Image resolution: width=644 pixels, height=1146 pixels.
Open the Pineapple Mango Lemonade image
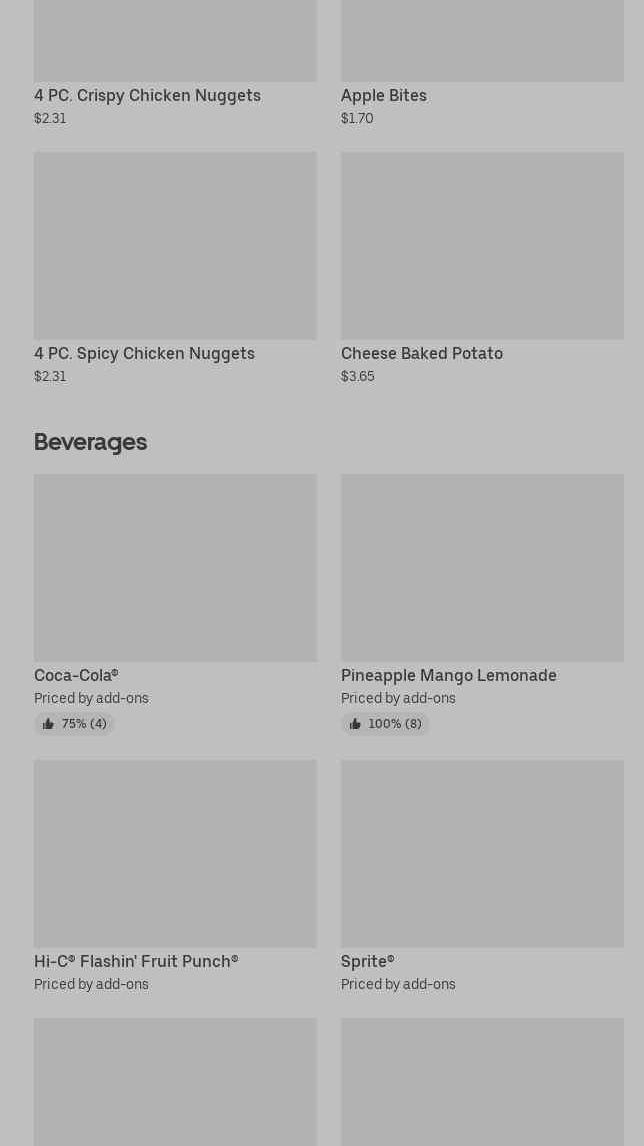482,567
